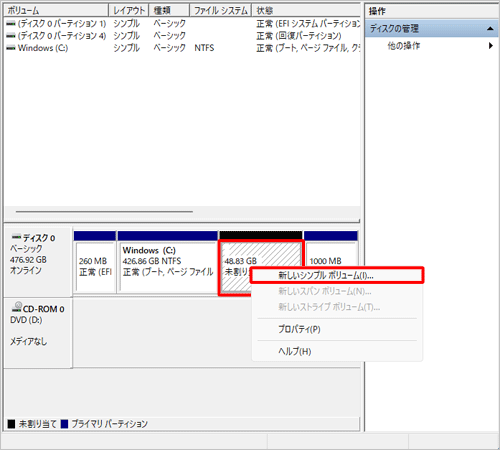Click the horizontal scrollbar under volume list

tap(104, 211)
